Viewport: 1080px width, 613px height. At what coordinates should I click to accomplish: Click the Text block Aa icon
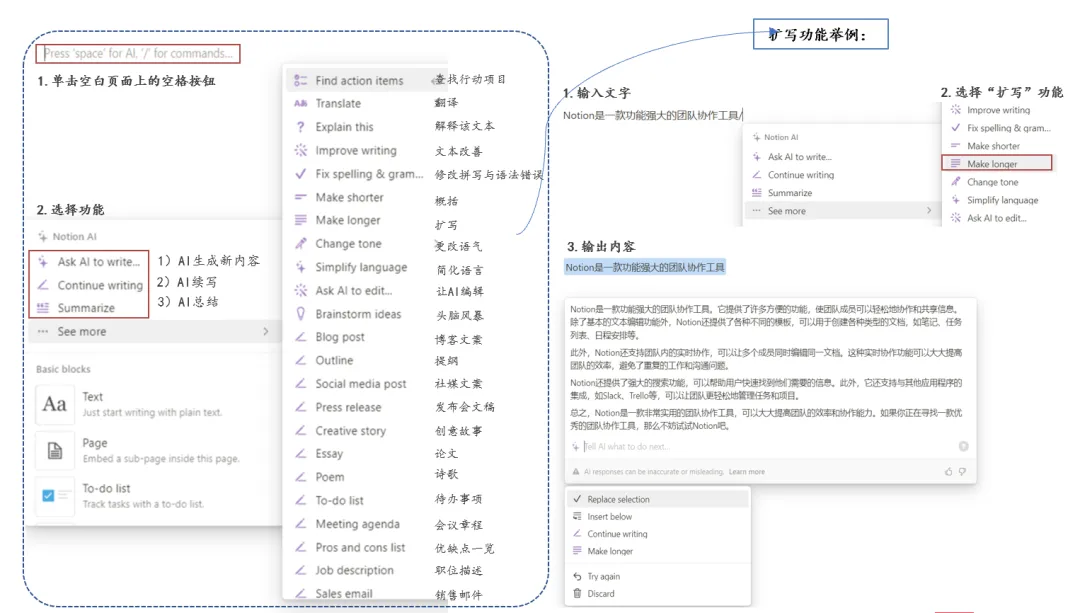[54, 404]
